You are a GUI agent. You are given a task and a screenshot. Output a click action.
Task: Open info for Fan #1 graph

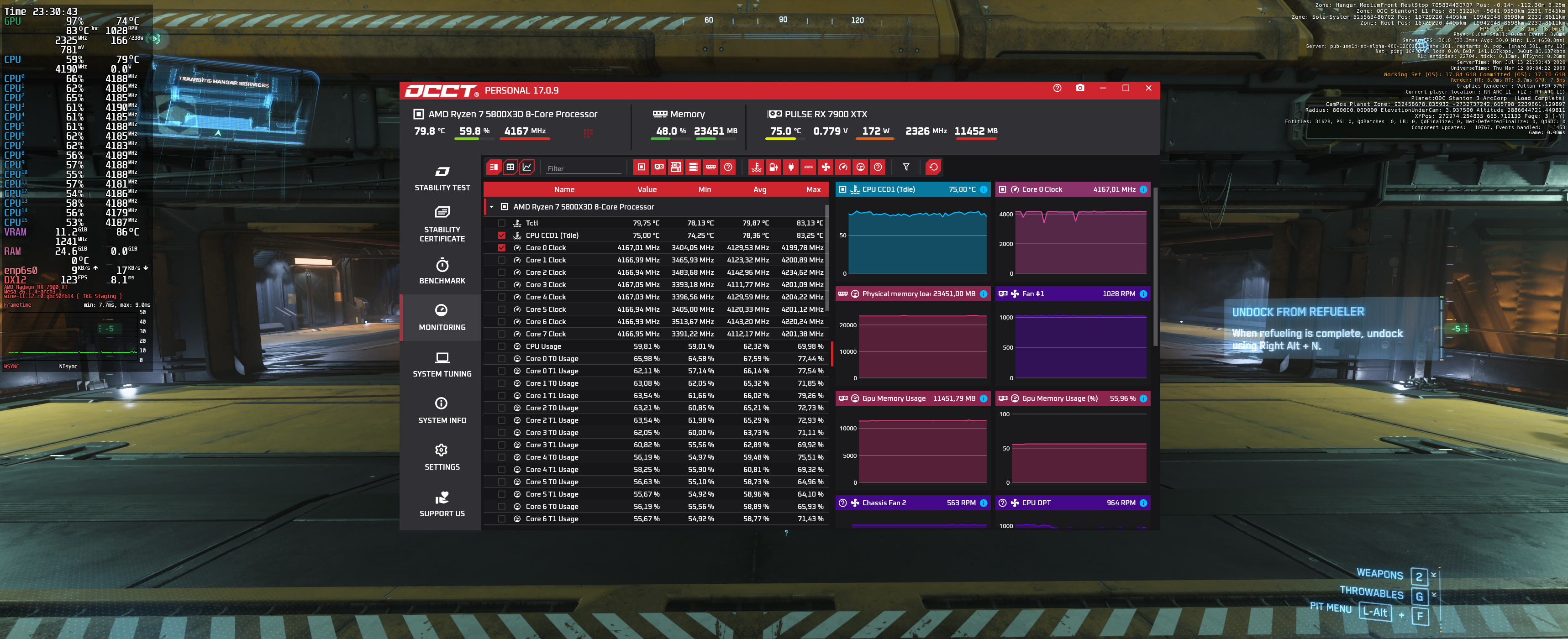click(1143, 294)
